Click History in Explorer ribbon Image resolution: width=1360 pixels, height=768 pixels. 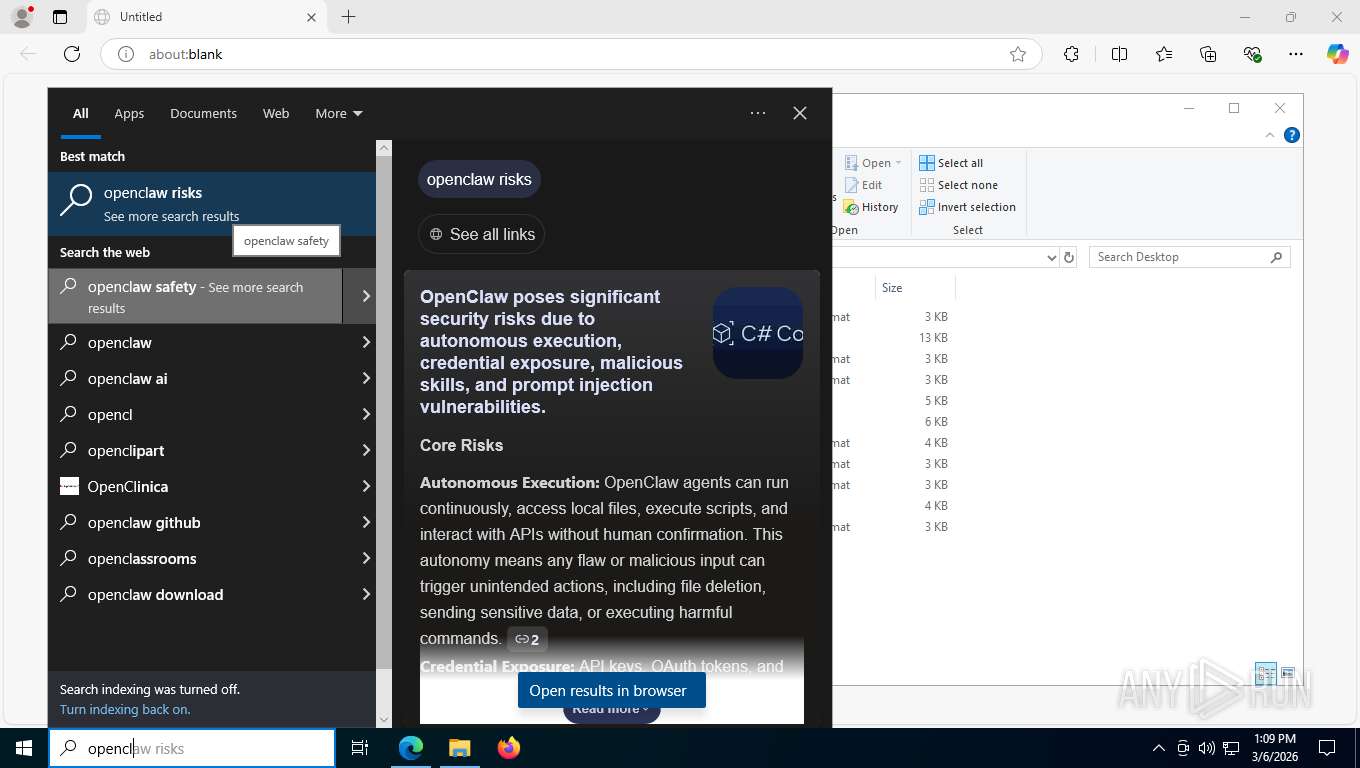tap(871, 207)
